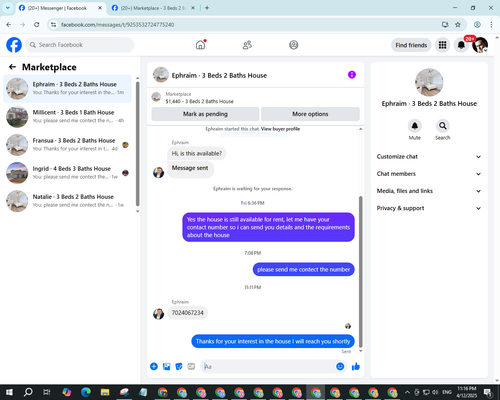
Task: Show hidden system tray icons chevron
Action: coord(407,392)
